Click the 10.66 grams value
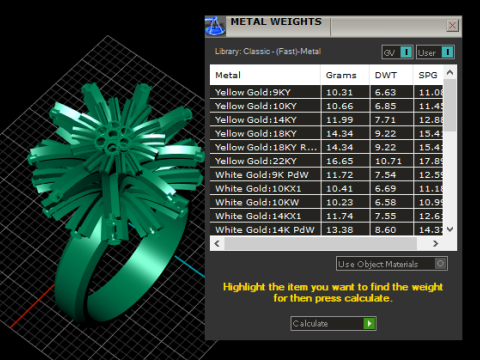 [x=339, y=106]
